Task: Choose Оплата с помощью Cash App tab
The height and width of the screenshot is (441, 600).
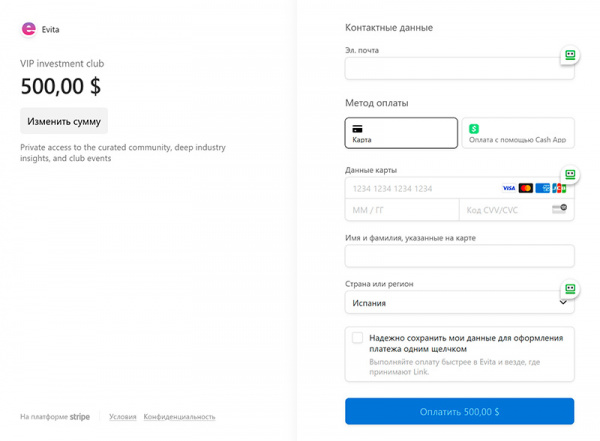Action: 518,133
